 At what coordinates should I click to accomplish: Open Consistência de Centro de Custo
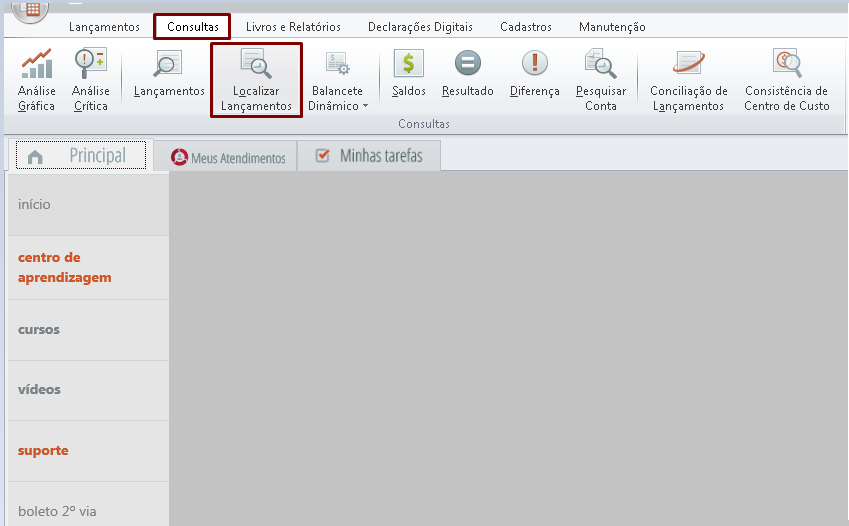click(x=787, y=80)
